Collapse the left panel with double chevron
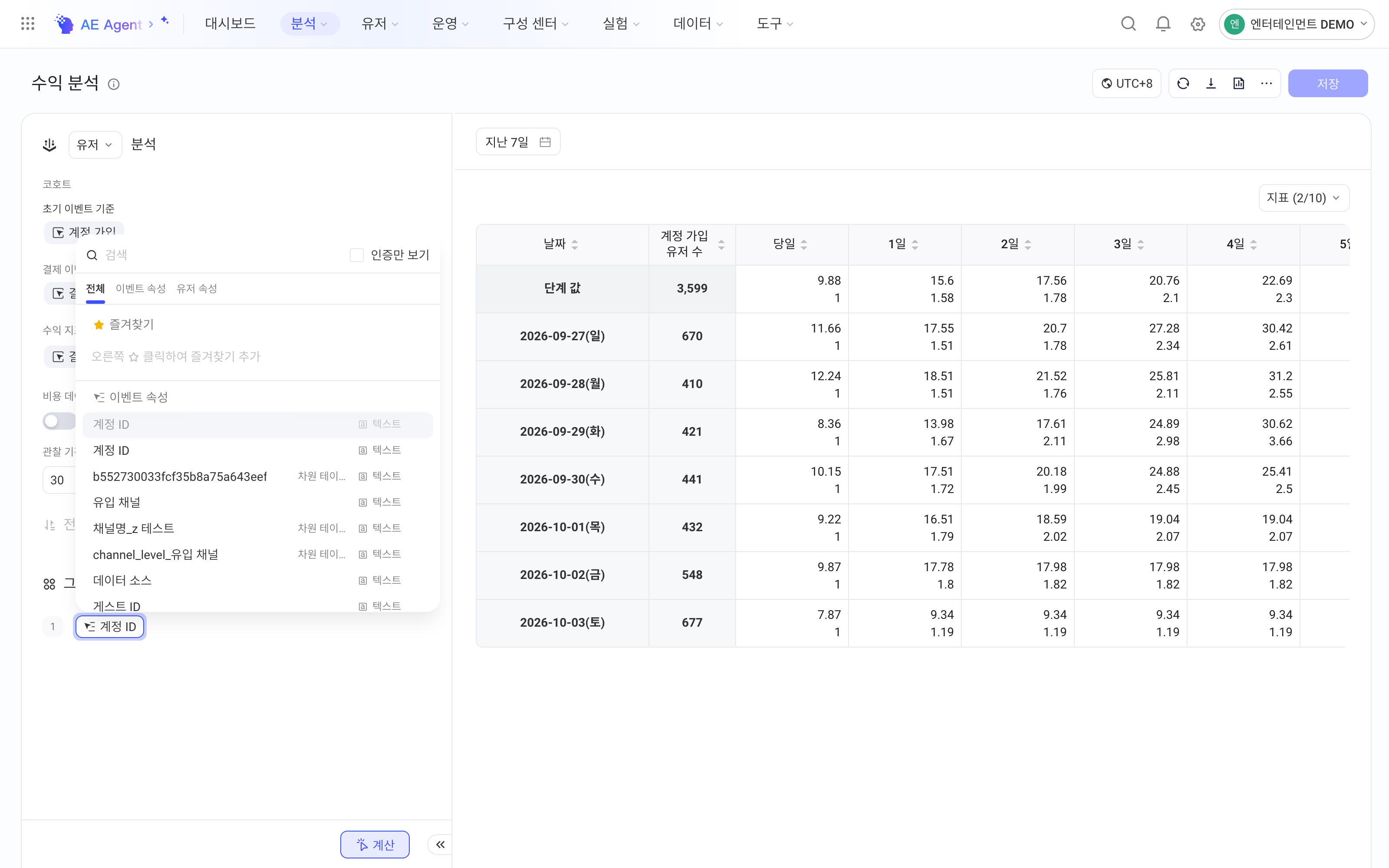1389x868 pixels. point(440,845)
